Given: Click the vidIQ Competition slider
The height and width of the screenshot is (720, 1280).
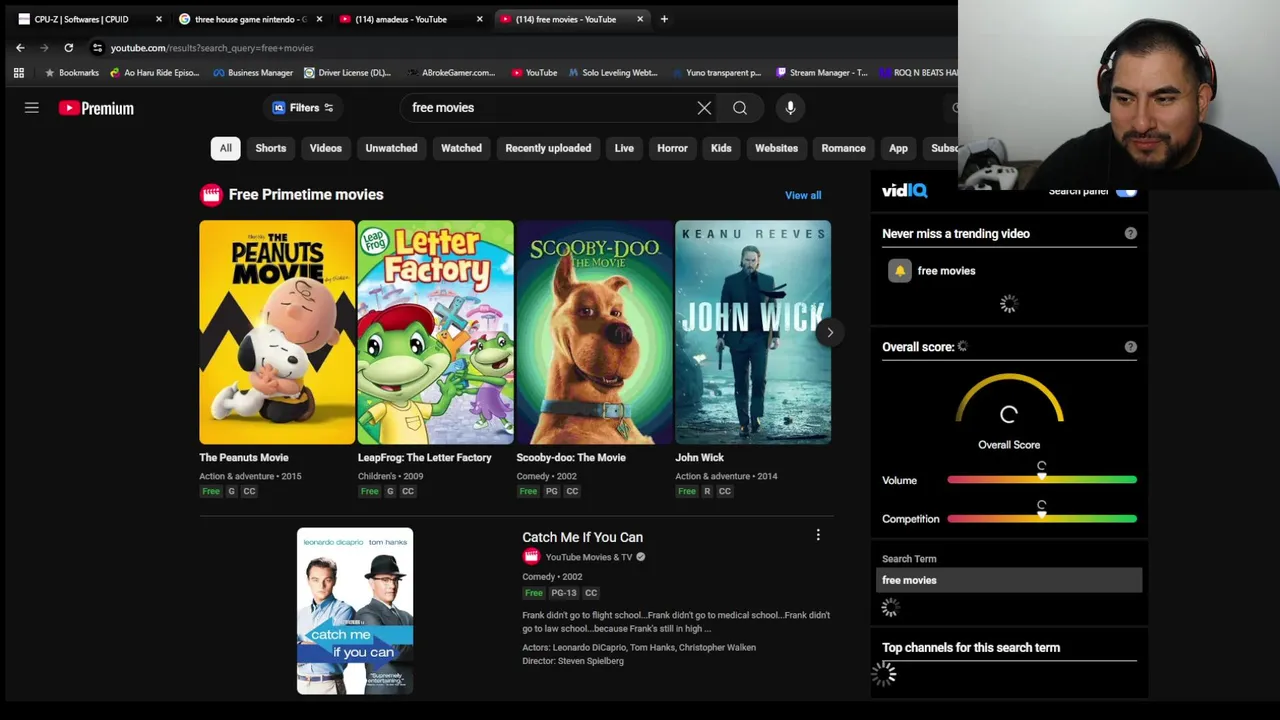Looking at the screenshot, I should pos(1041,519).
